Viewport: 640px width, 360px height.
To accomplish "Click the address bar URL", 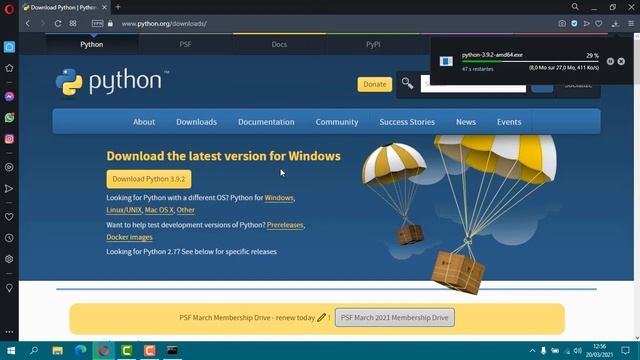I will tap(164, 24).
